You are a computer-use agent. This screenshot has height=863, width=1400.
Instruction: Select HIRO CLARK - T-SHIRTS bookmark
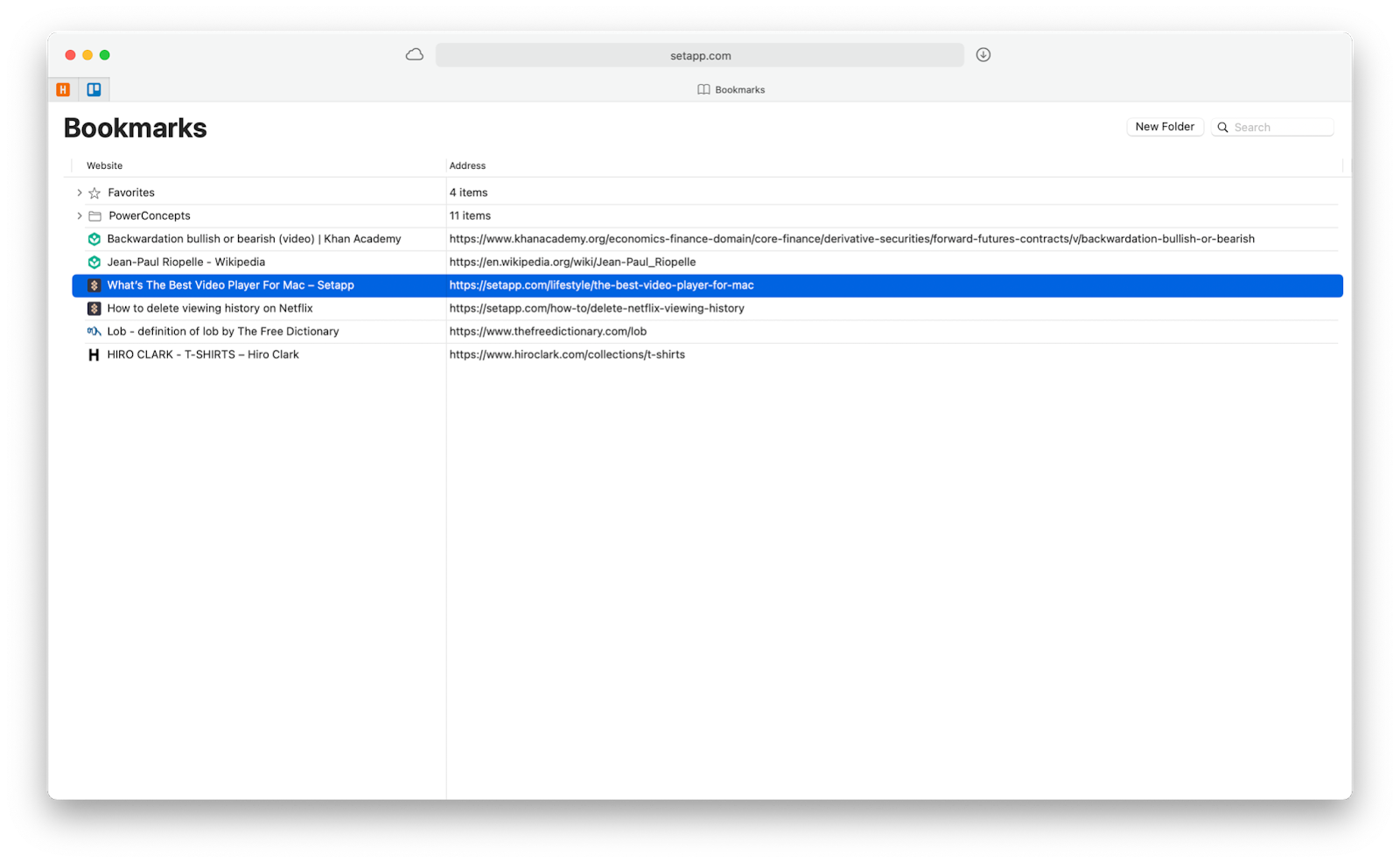(203, 355)
